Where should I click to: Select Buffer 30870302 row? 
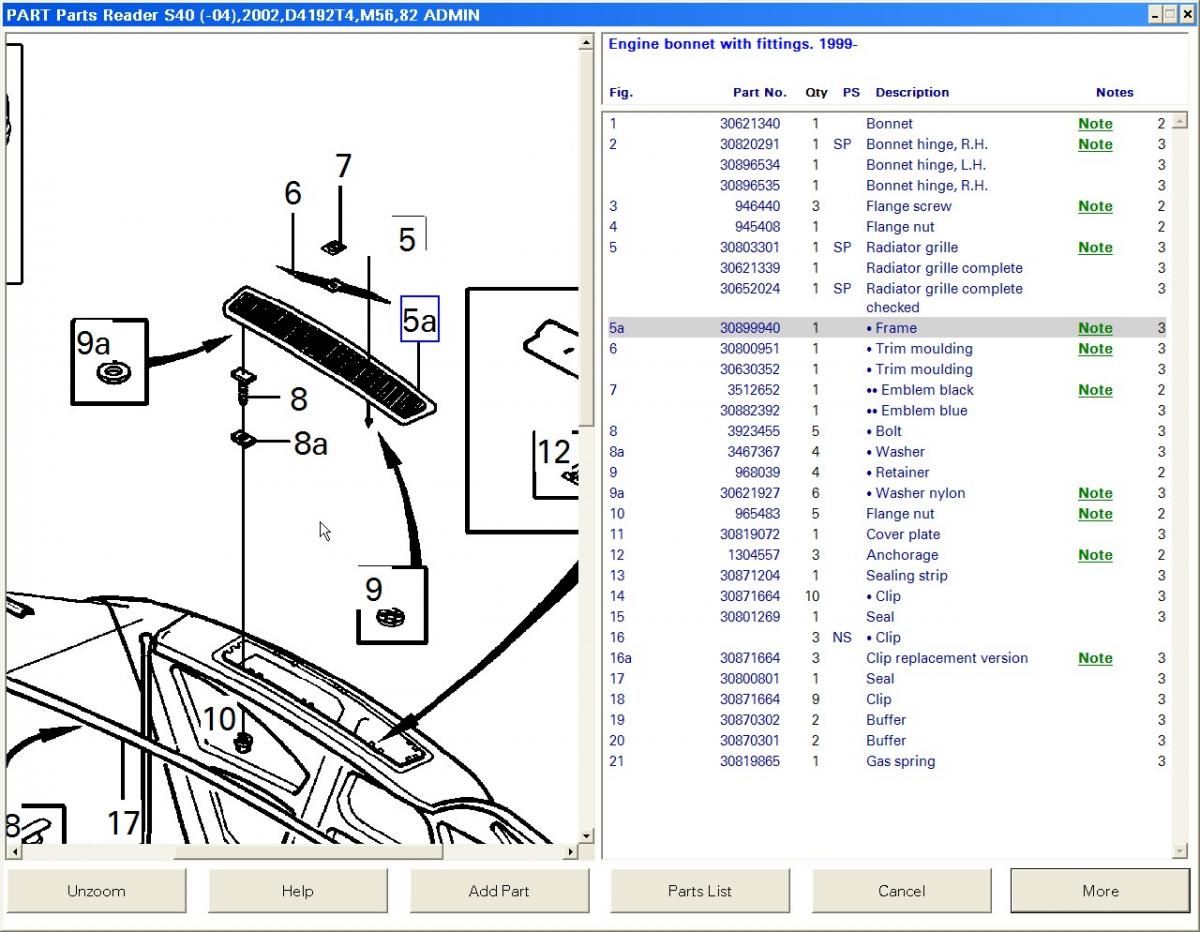click(888, 720)
